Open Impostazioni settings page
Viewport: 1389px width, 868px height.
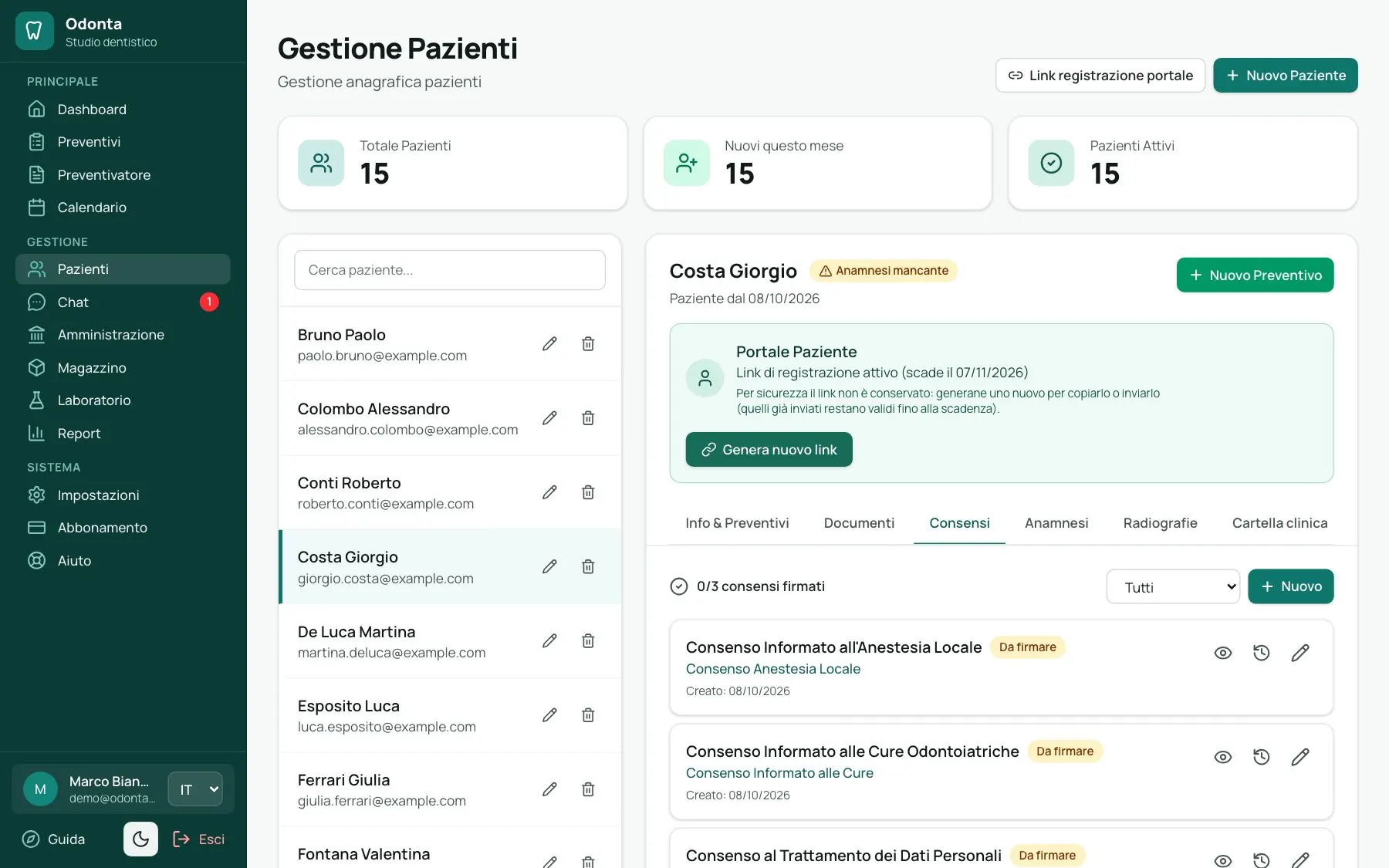point(123,495)
